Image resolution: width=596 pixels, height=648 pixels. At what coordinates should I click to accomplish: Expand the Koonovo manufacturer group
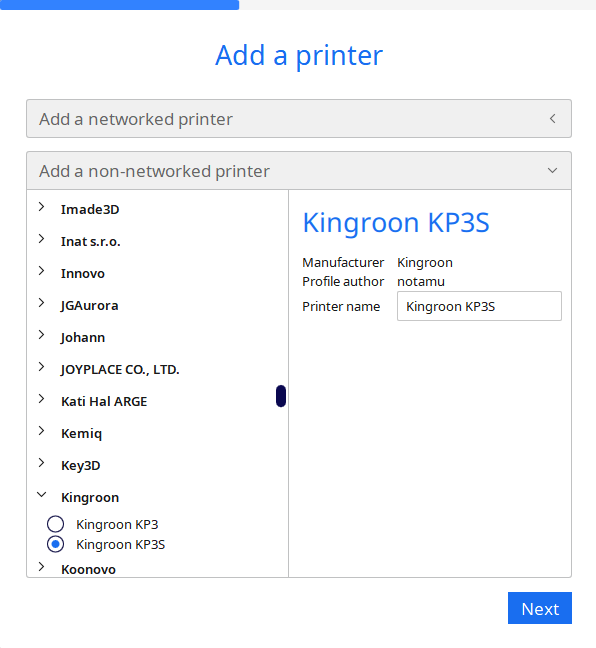point(41,567)
